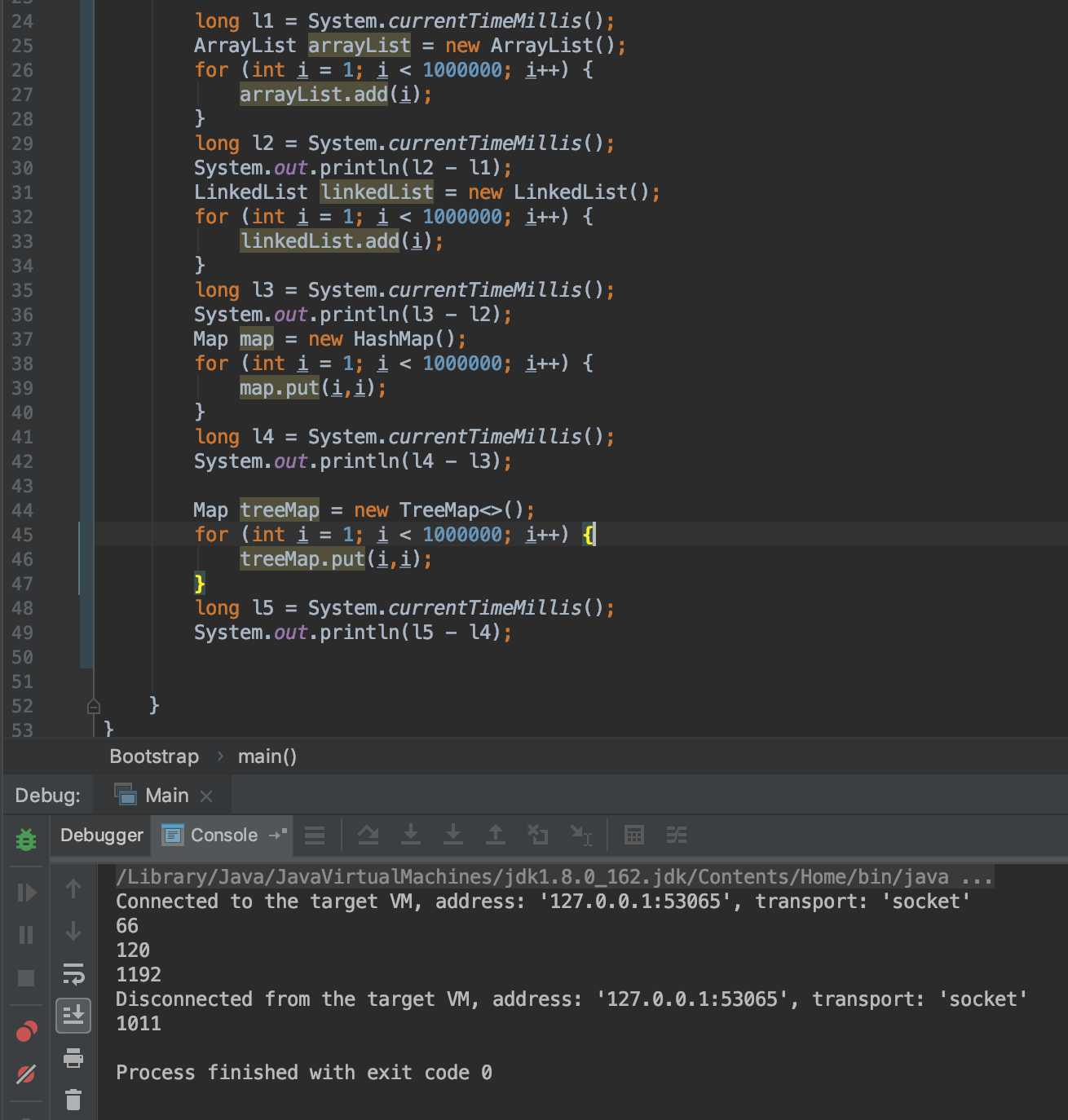
Task: Toggle Soft-Wrap in console
Action: tap(73, 973)
